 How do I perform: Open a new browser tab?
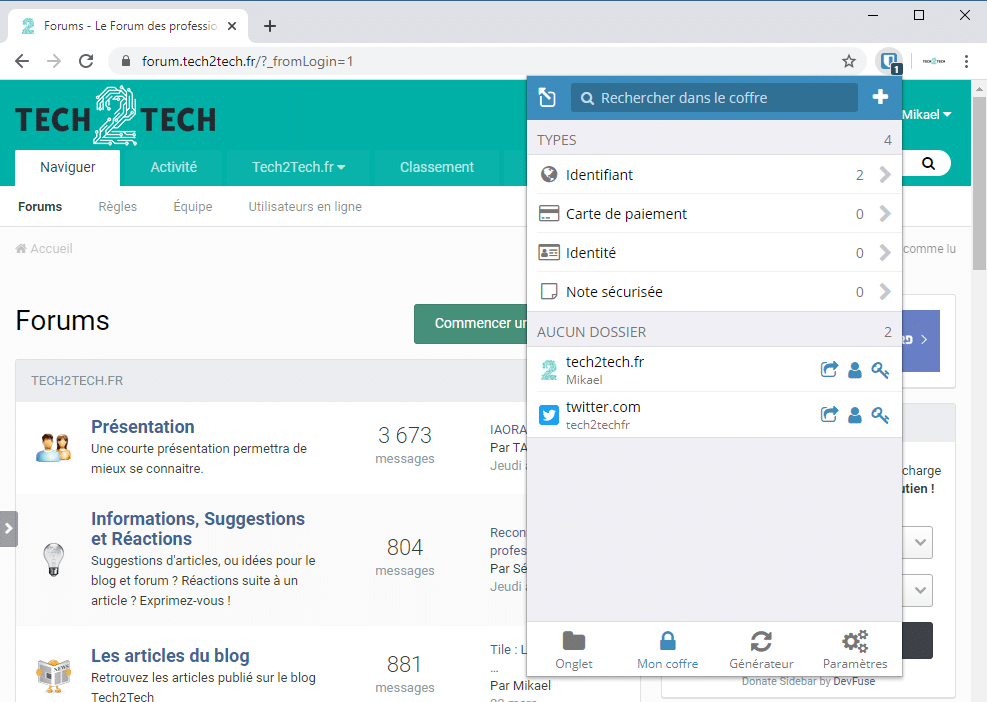point(270,26)
